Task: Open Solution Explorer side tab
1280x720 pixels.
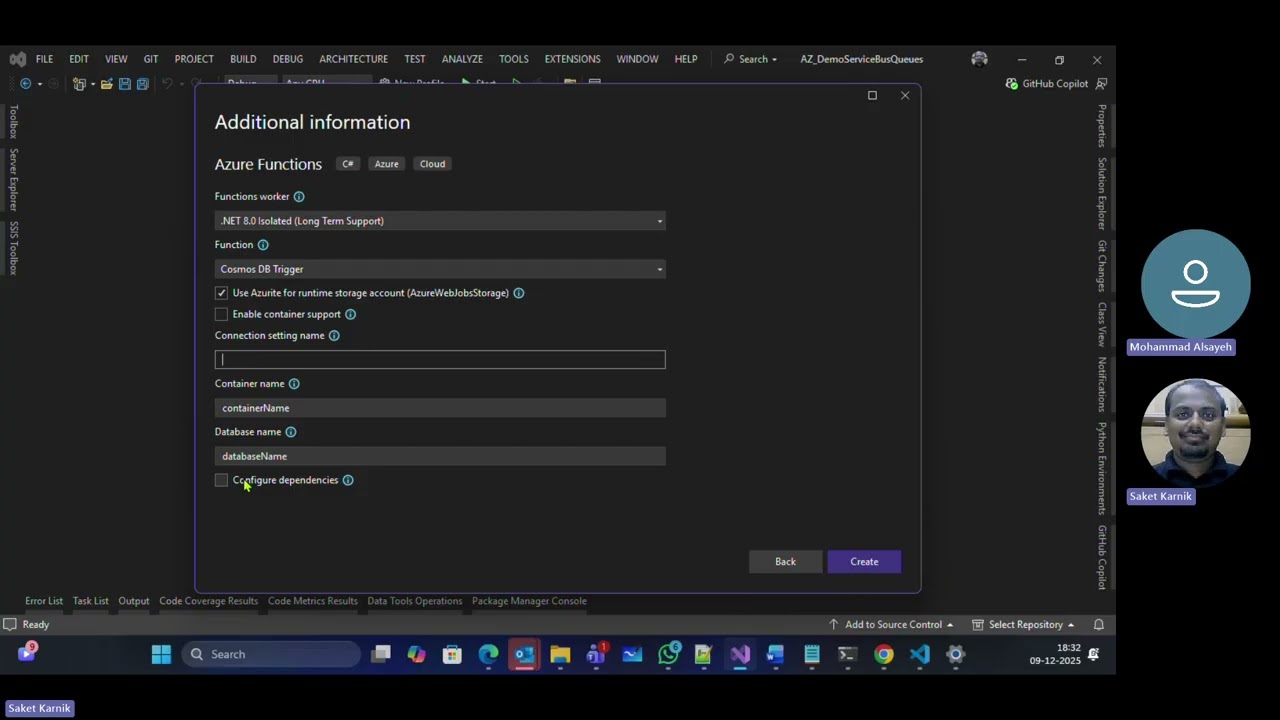Action: coord(1102,193)
